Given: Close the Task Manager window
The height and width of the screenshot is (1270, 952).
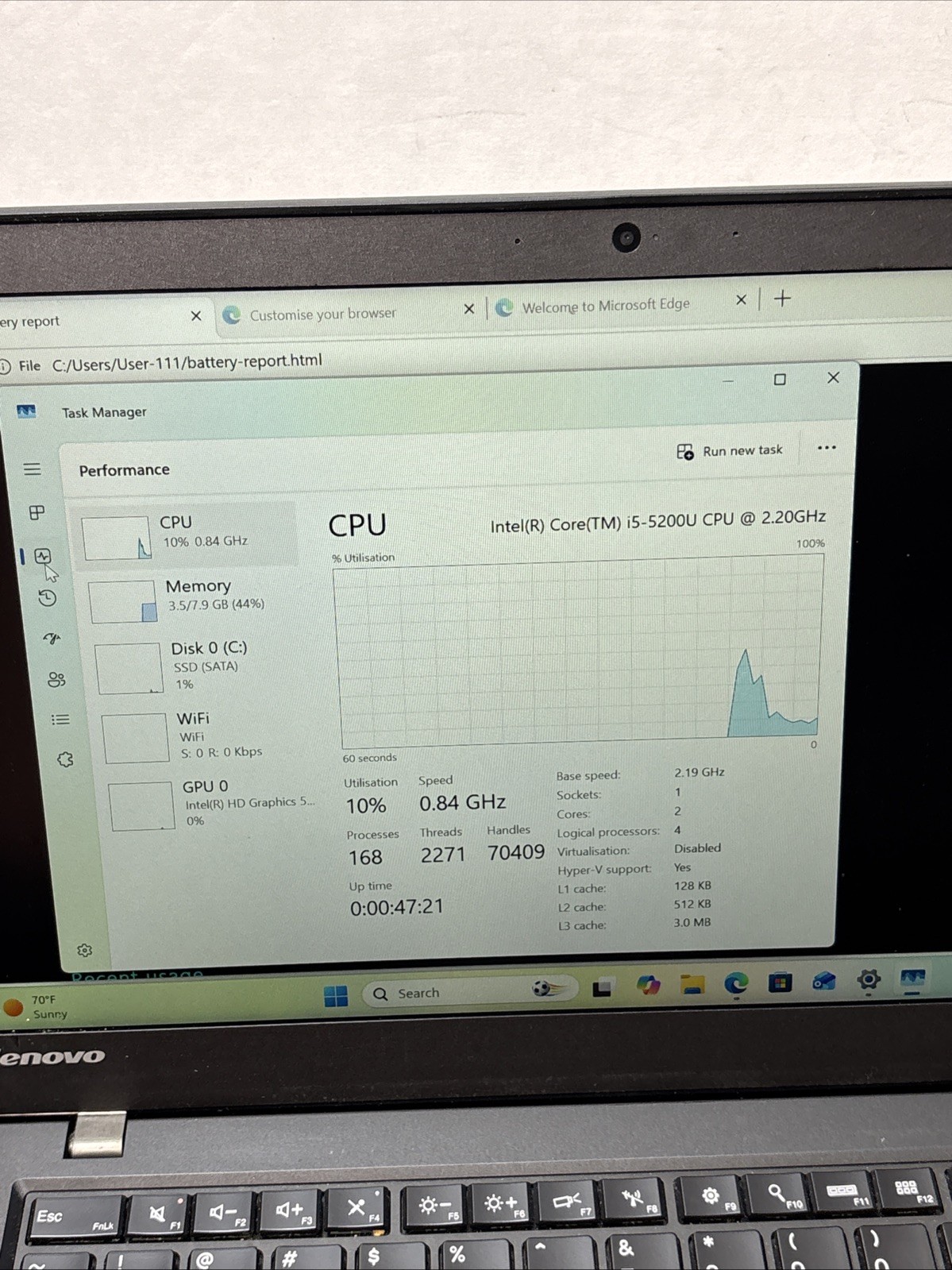Looking at the screenshot, I should pos(833,378).
